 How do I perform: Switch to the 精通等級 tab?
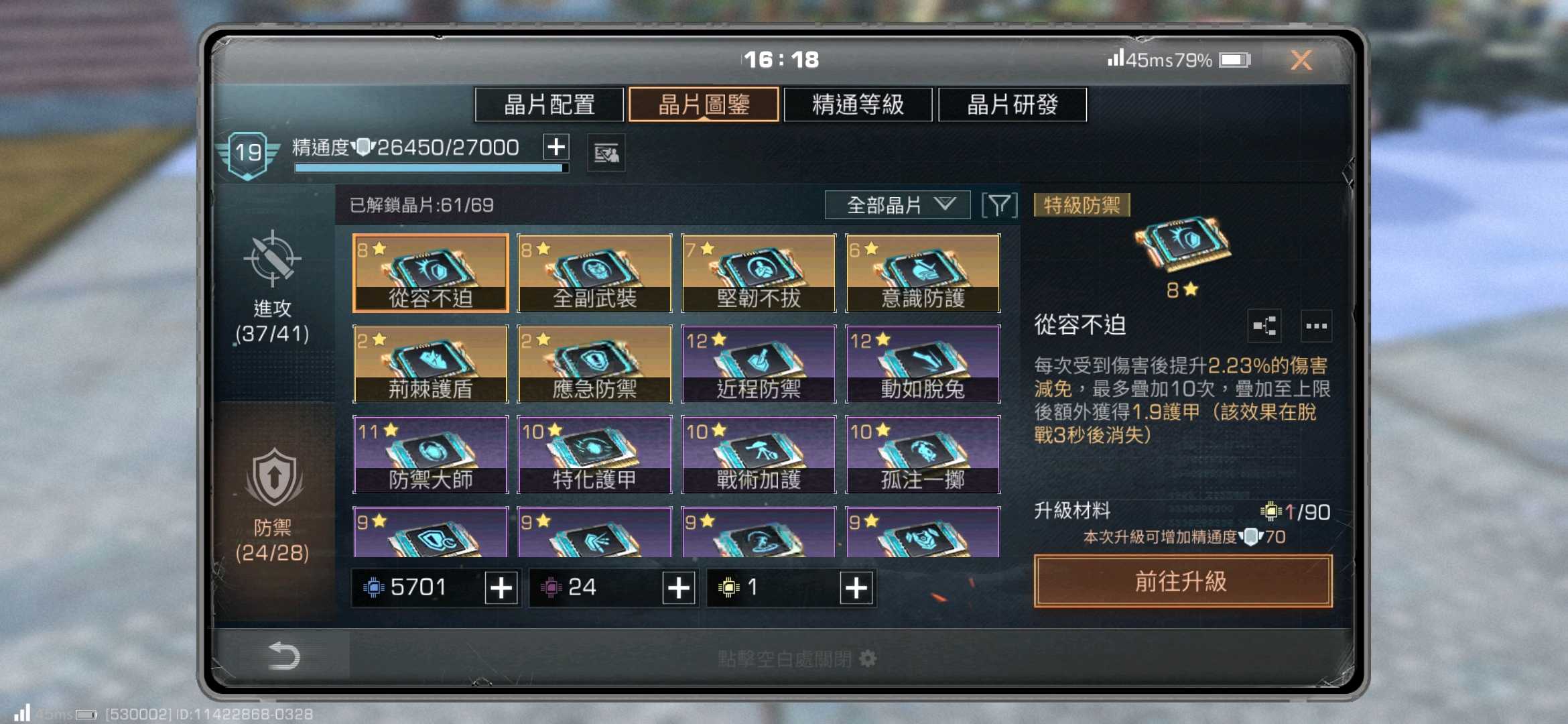[858, 105]
